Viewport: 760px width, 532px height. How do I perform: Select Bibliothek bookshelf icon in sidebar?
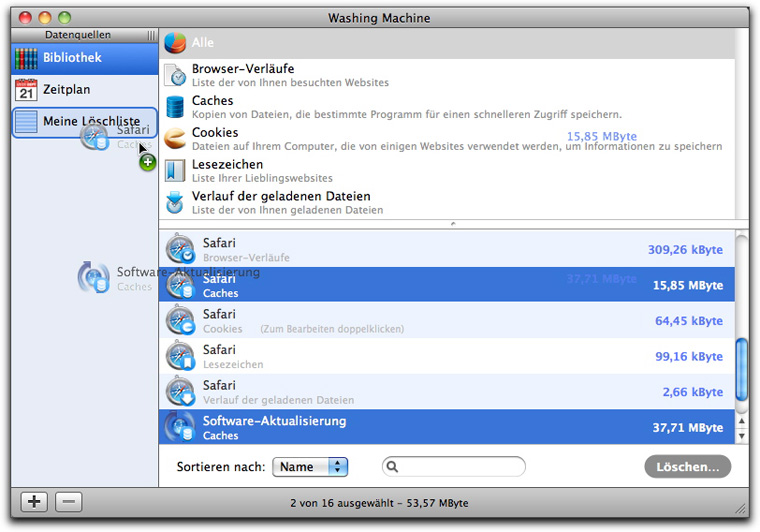(26, 58)
